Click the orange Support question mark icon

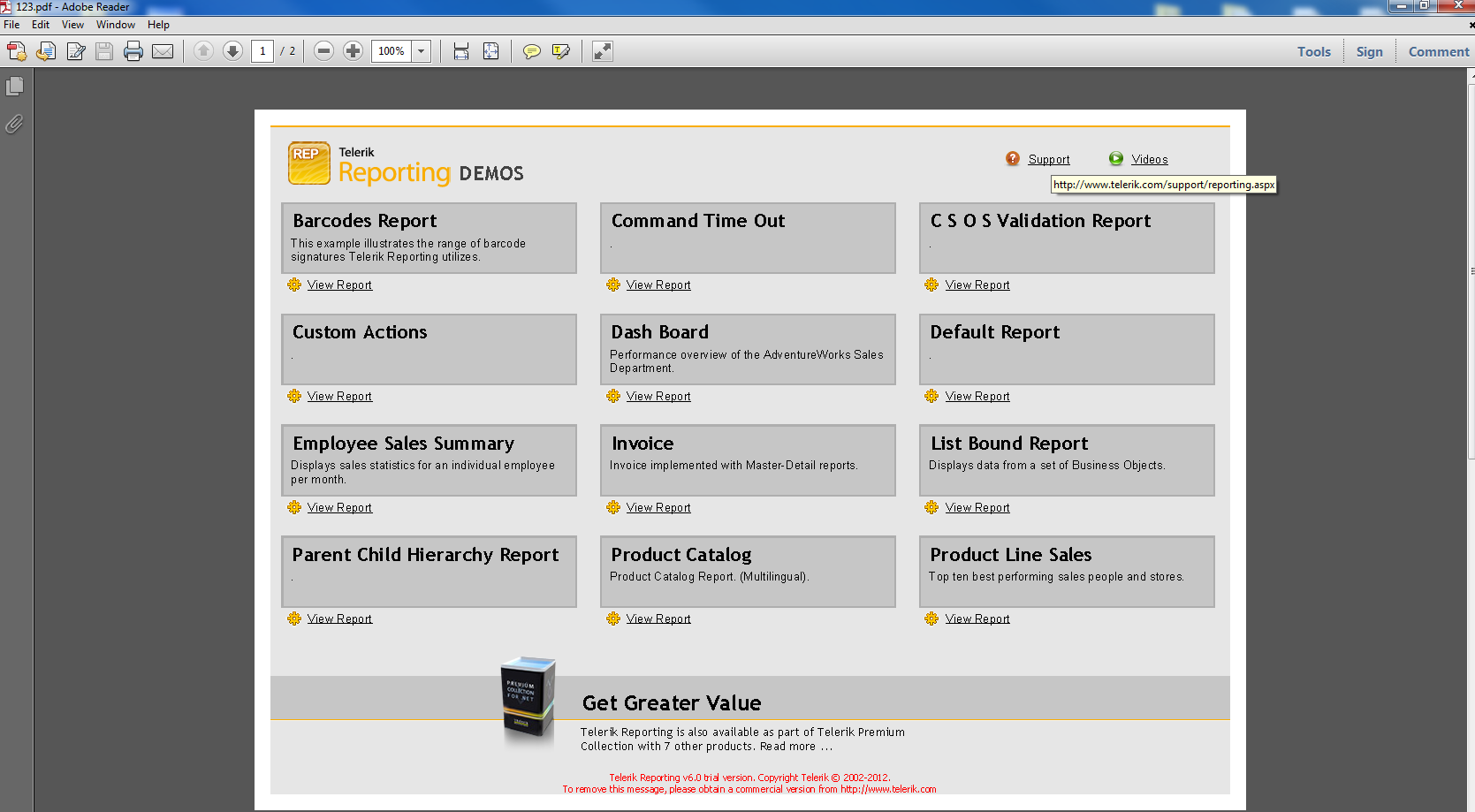(1013, 159)
